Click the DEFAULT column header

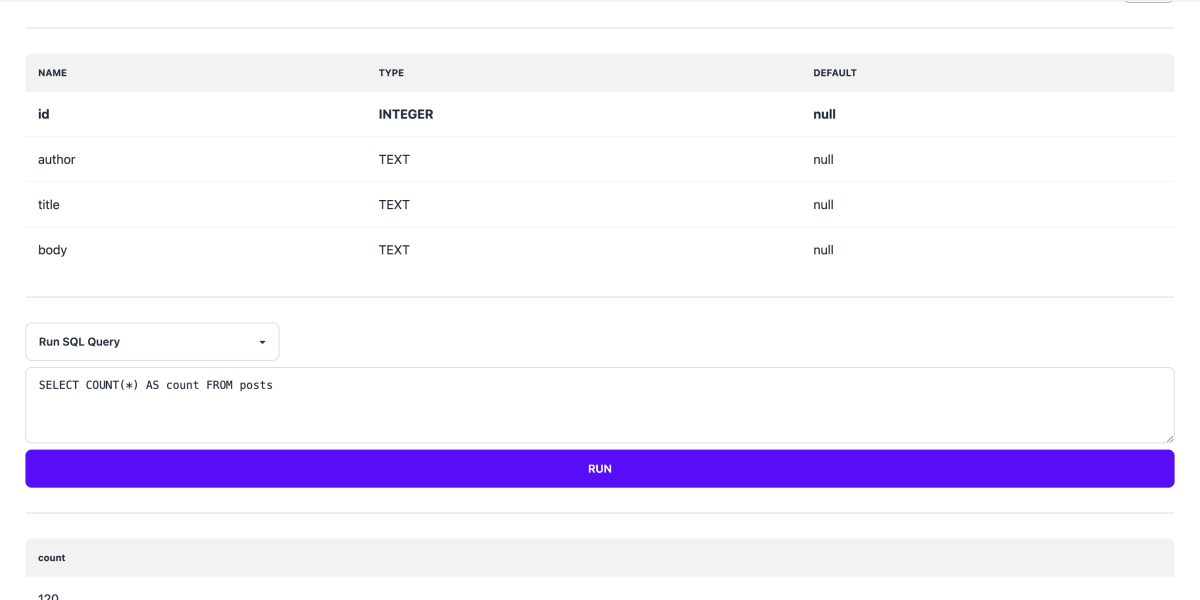(836, 73)
